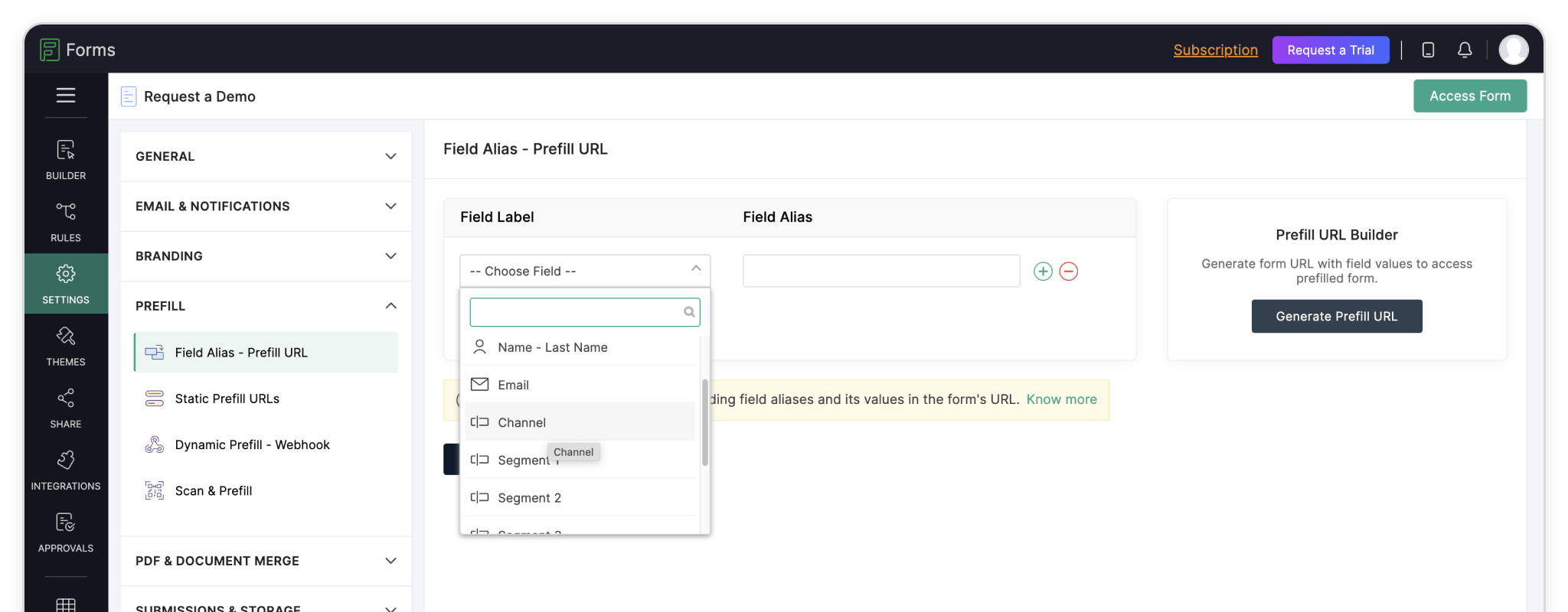
Task: Click the person icon beside Name - Last Name
Action: [x=480, y=347]
